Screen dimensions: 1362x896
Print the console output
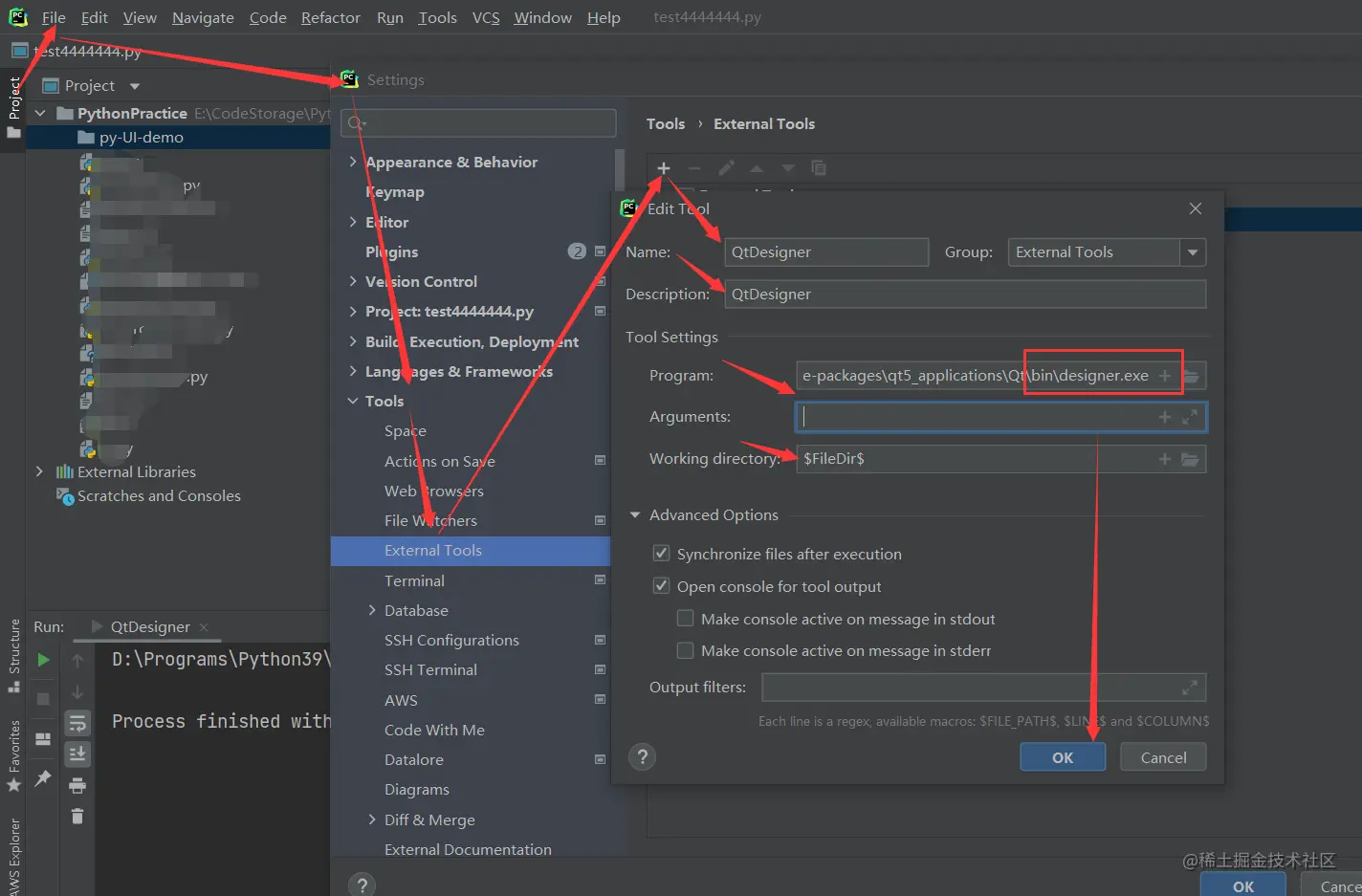[x=77, y=785]
